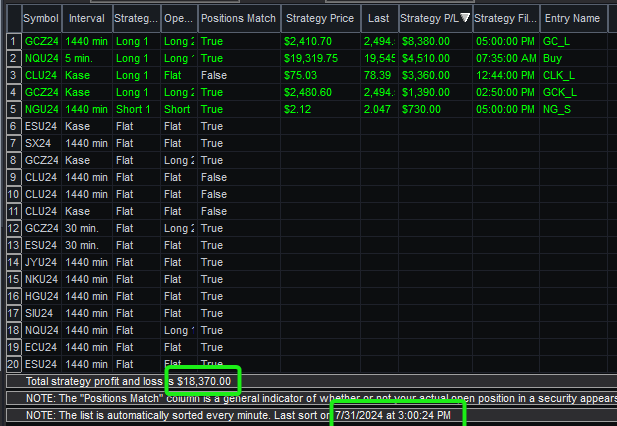
Task: Click the 2.047 last price cell
Action: 377,109
